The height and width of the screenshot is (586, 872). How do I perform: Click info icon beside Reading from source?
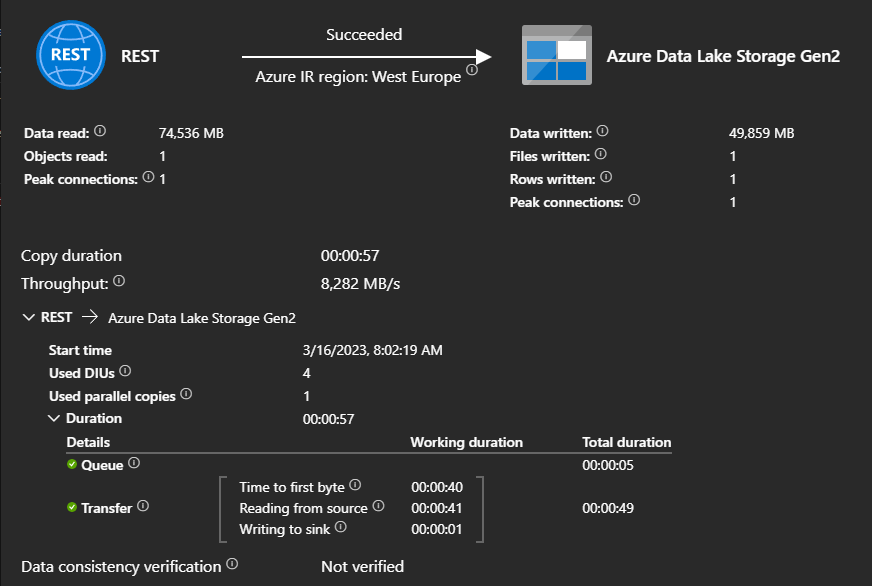click(378, 505)
